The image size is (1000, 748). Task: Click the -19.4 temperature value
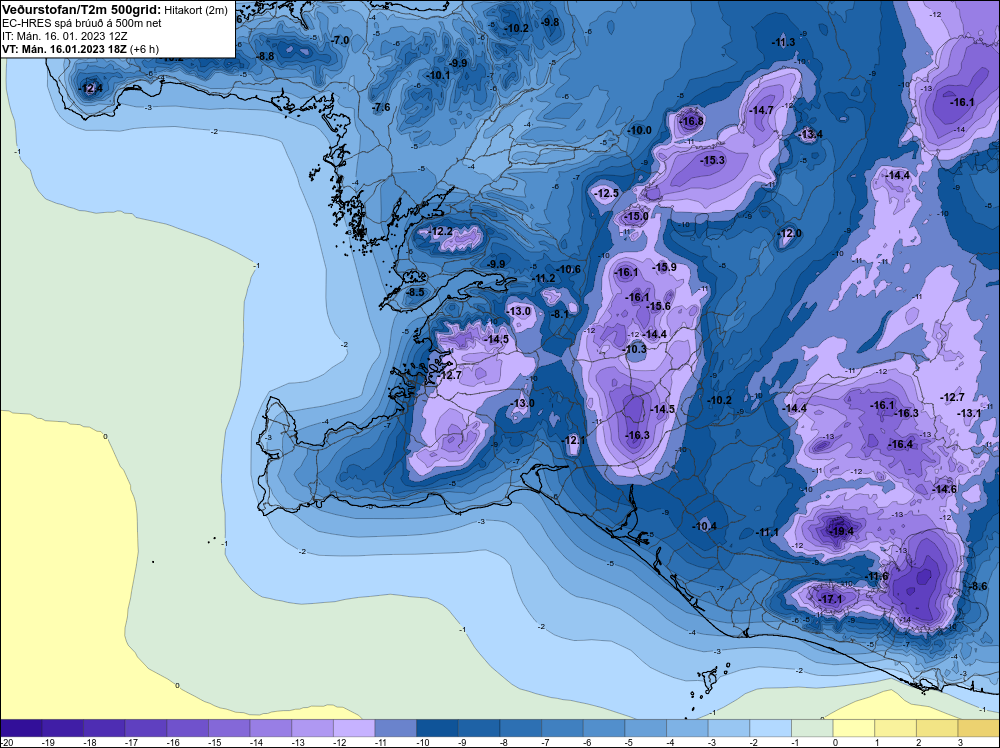(840, 531)
